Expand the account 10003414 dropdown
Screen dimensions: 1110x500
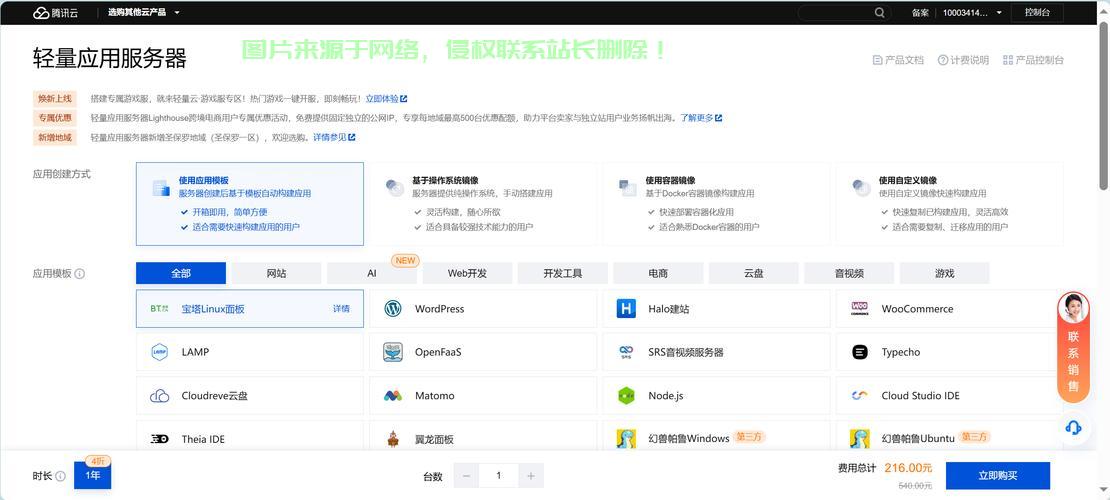point(973,13)
